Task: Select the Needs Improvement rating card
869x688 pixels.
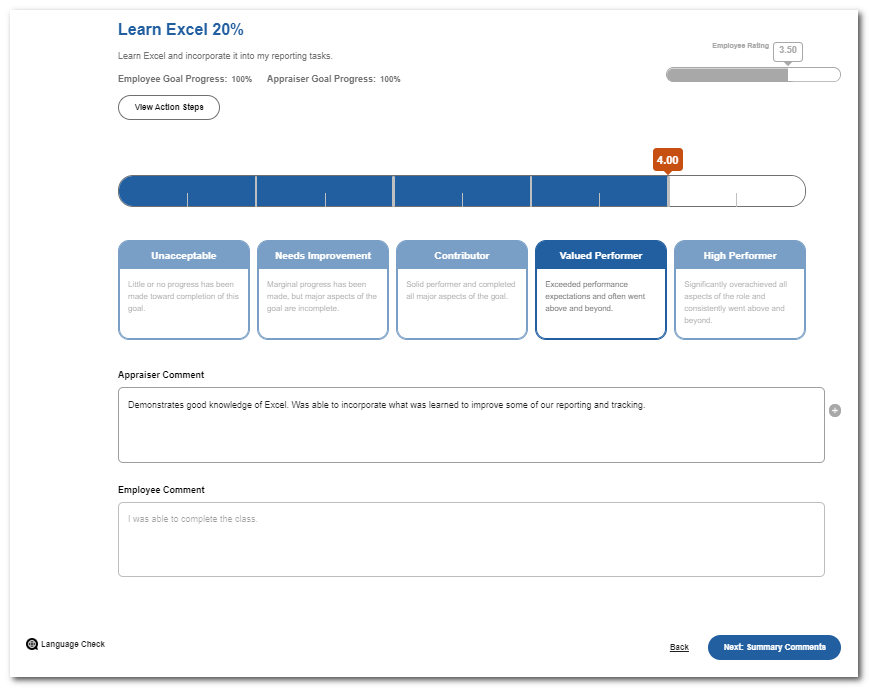Action: (x=322, y=289)
